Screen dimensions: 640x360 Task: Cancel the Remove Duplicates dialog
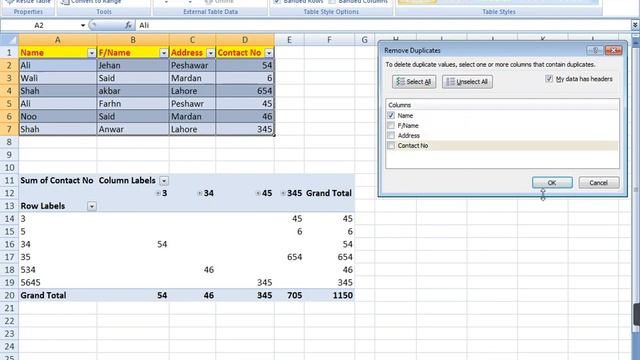click(x=599, y=182)
